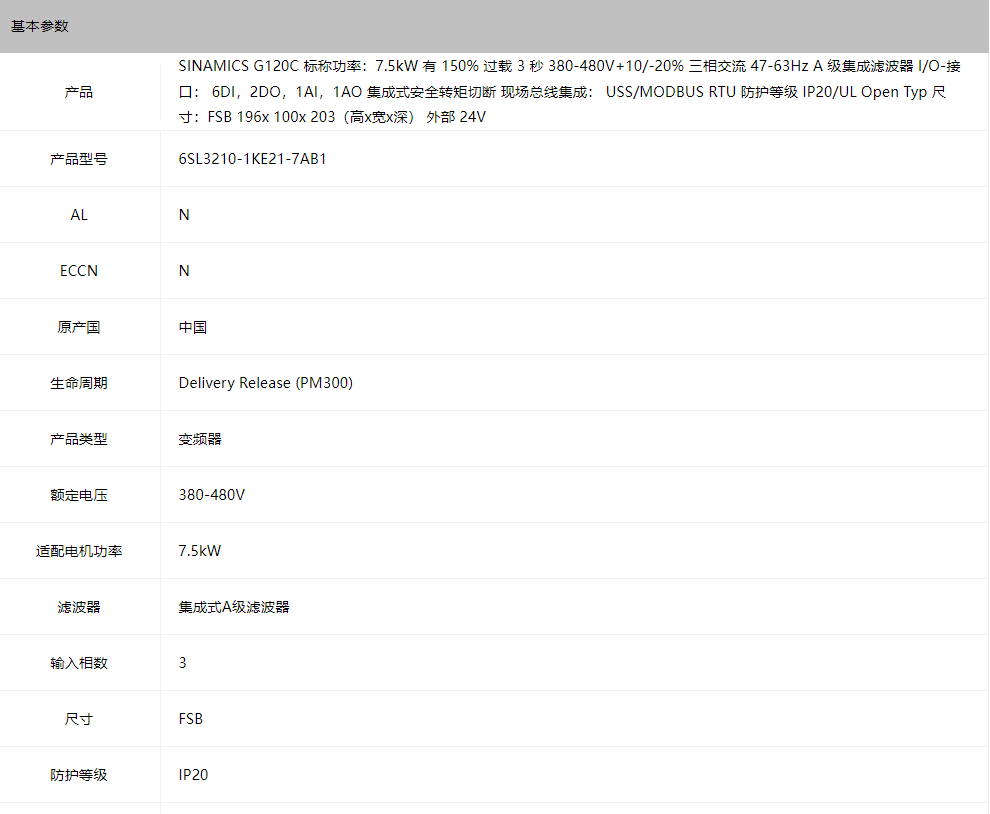
Task: Select the 防护等级 label
Action: coord(79,775)
